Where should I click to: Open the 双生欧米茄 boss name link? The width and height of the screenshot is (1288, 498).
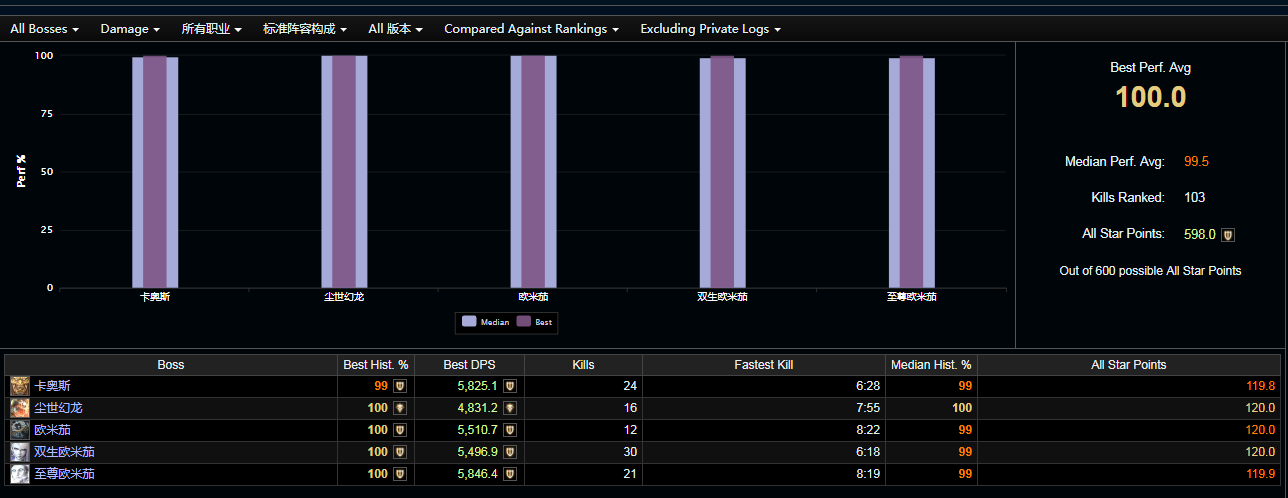[x=64, y=452]
